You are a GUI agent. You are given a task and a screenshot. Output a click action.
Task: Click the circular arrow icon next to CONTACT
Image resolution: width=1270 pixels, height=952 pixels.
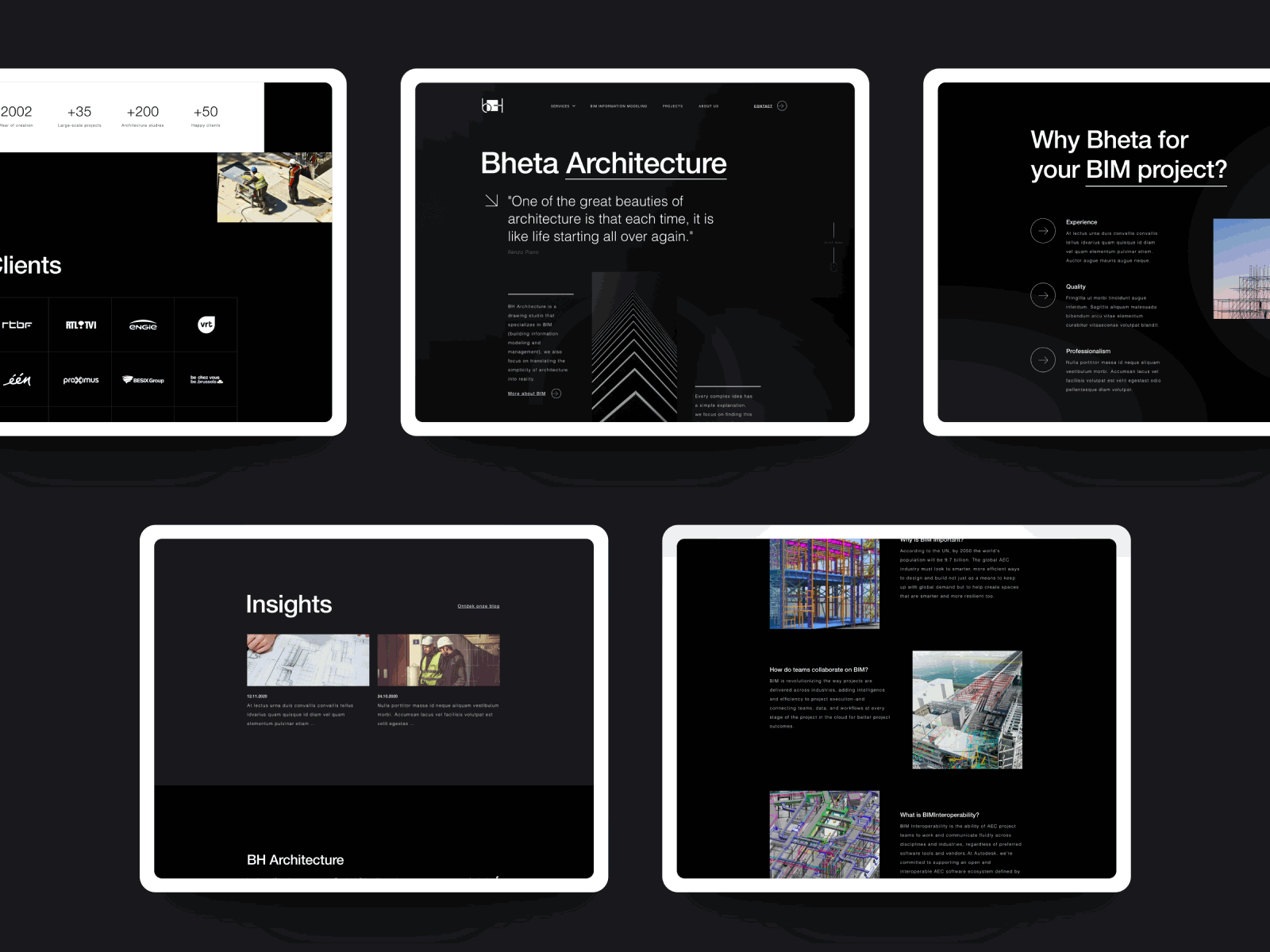pyautogui.click(x=783, y=106)
